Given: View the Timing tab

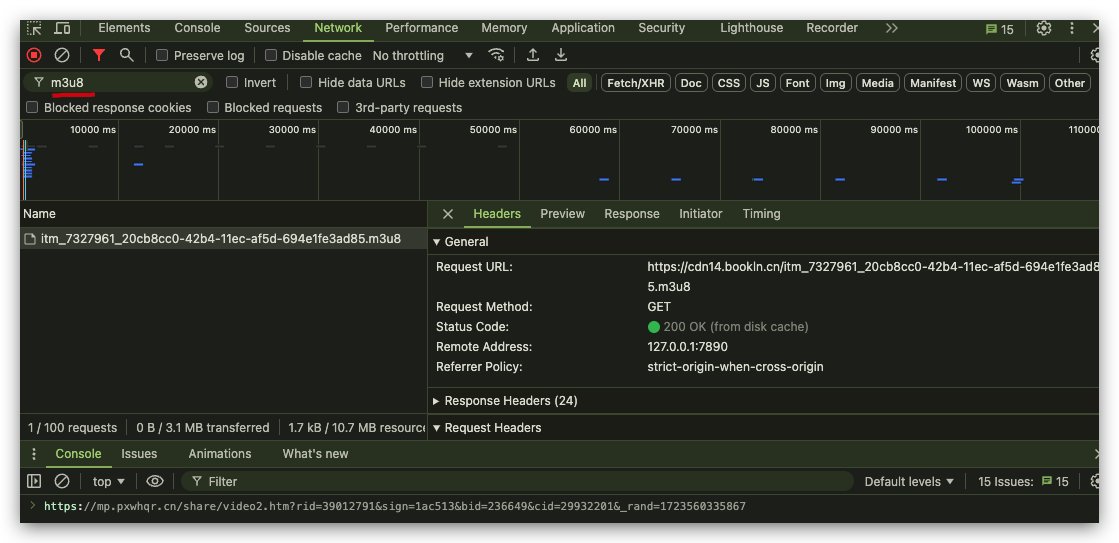Looking at the screenshot, I should click(x=761, y=214).
